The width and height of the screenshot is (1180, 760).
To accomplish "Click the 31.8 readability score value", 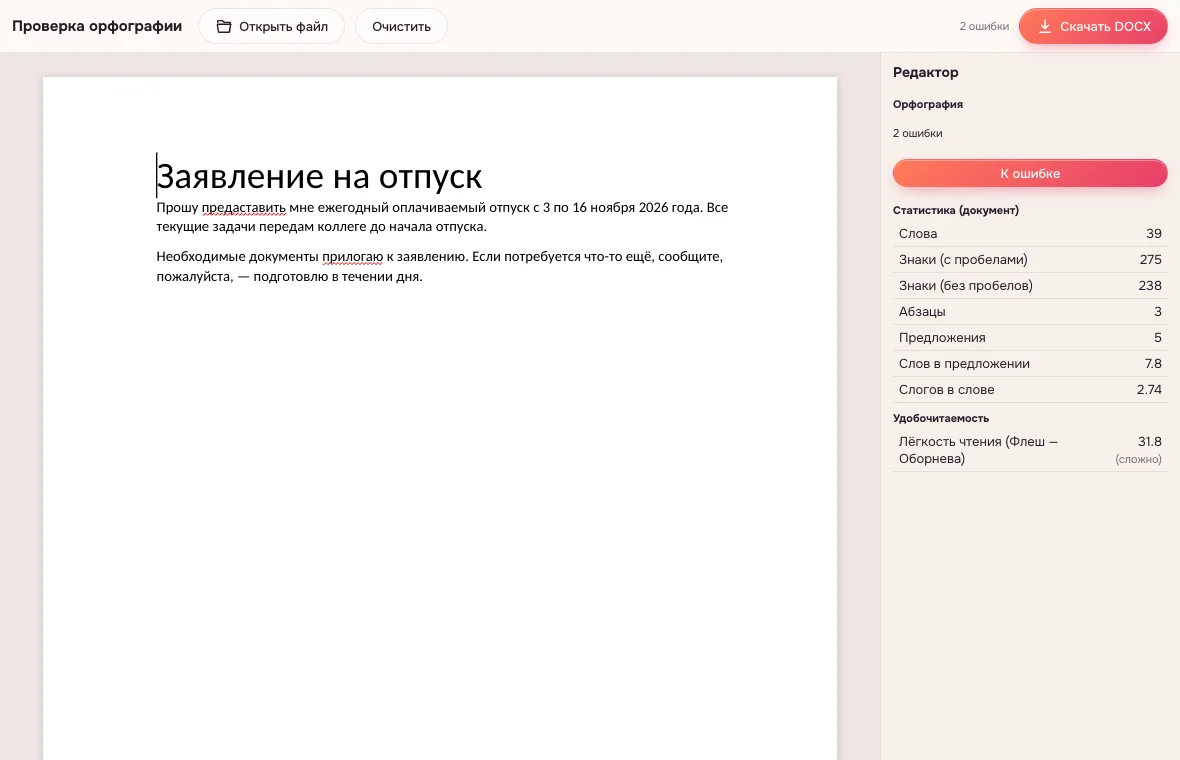I will (1149, 442).
